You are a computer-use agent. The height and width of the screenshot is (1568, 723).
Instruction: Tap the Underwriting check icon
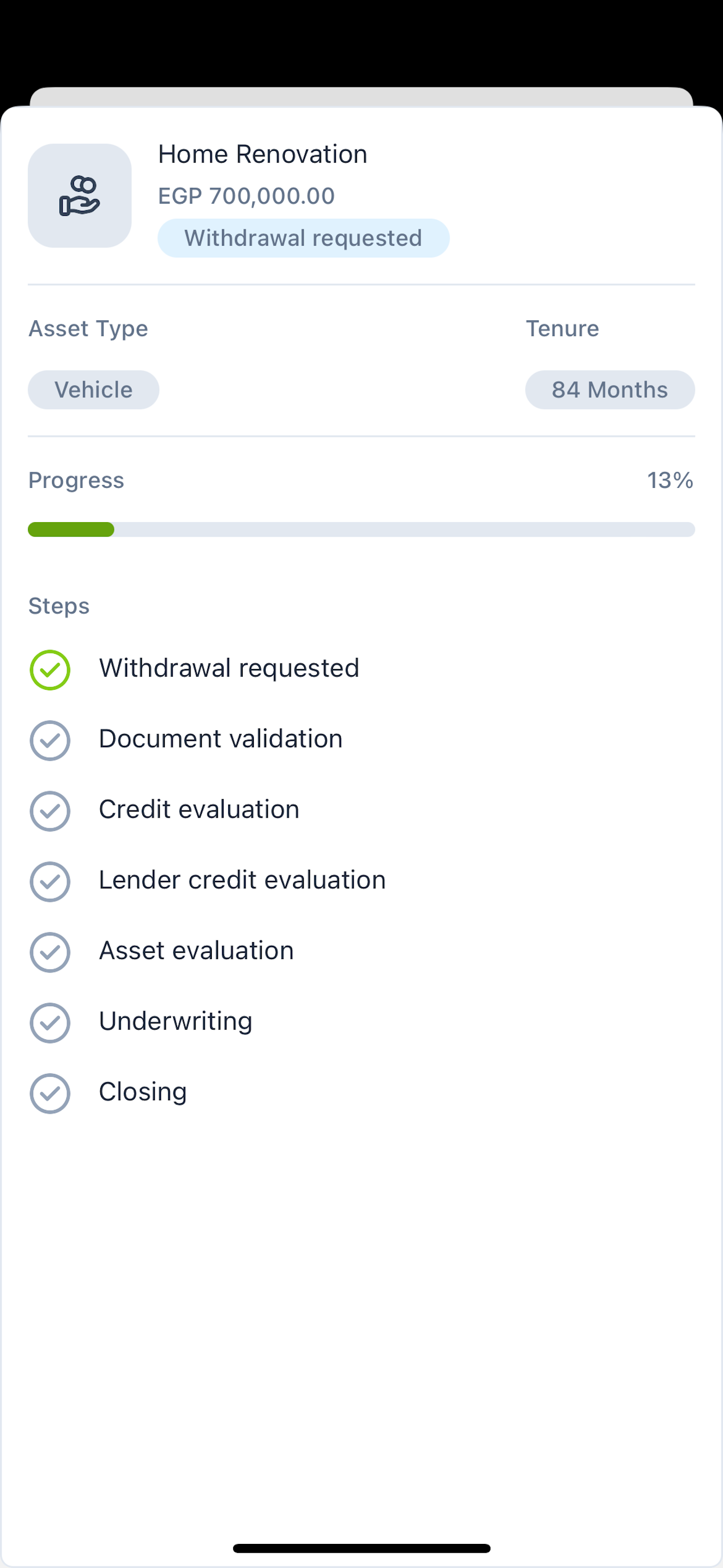pos(50,1022)
